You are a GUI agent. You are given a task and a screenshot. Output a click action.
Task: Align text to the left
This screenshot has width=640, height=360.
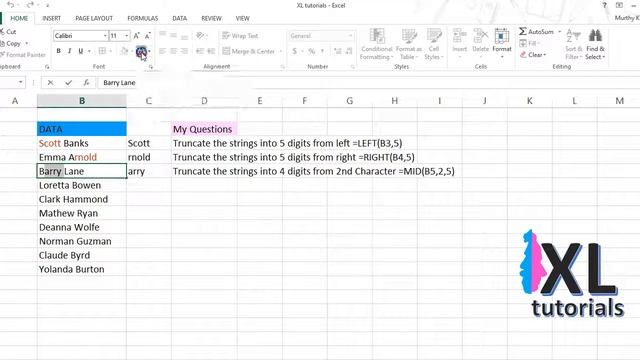pos(162,51)
